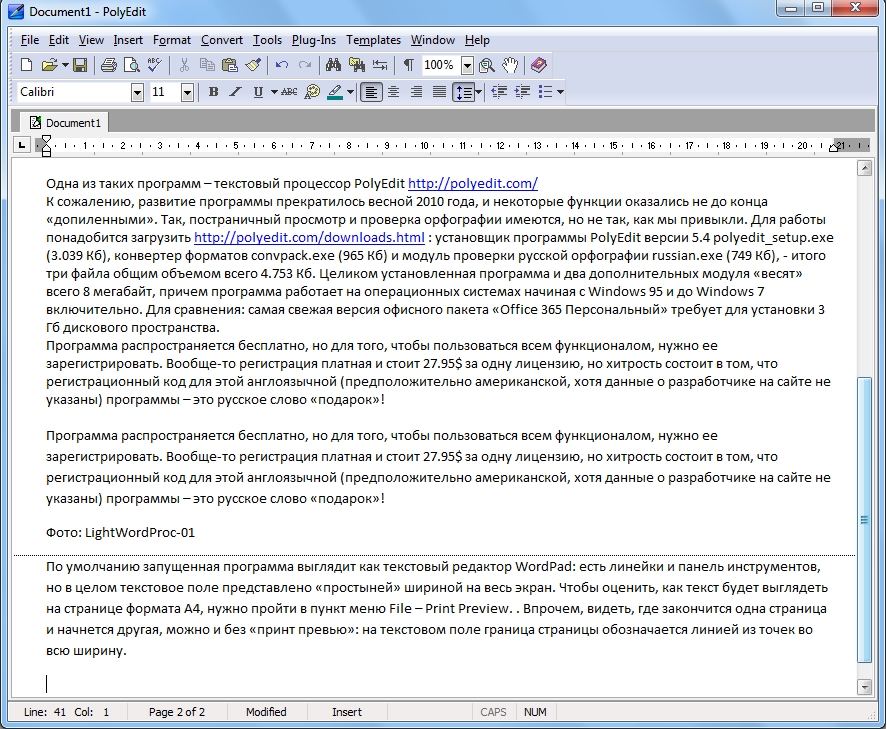This screenshot has height=729, width=887.
Task: Toggle underline formatting
Action: click(x=259, y=92)
